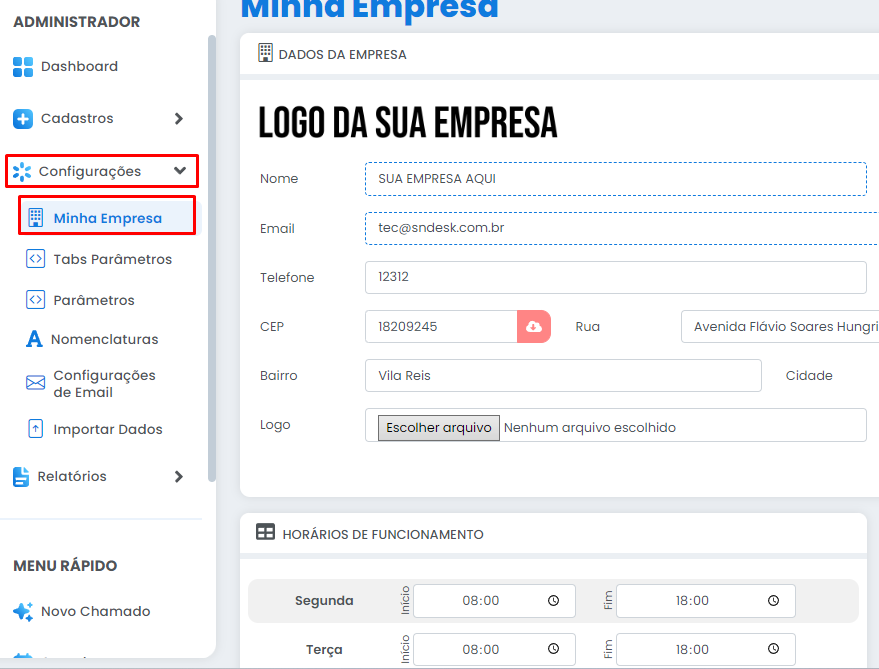Screen dimensions: 879x669
Task: Click the Dashboard grid icon
Action: [x=23, y=67]
